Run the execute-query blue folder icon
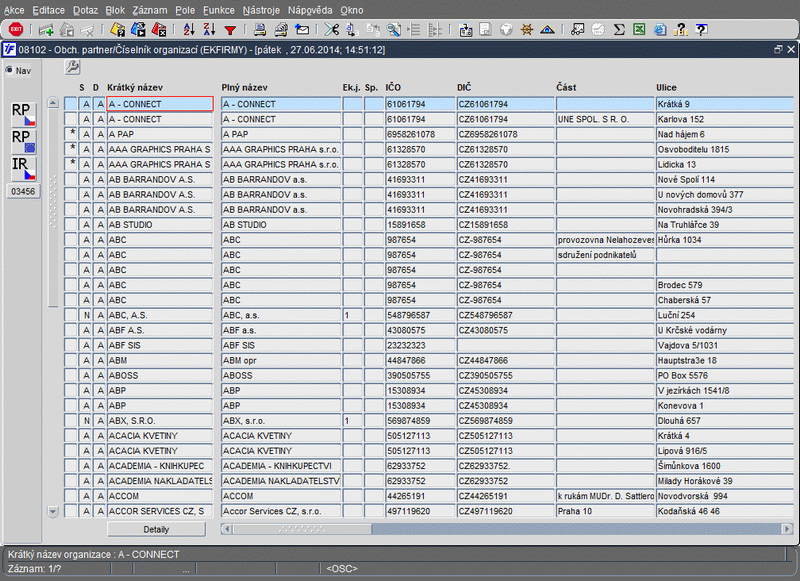The width and height of the screenshot is (800, 581). pyautogui.click(x=138, y=30)
